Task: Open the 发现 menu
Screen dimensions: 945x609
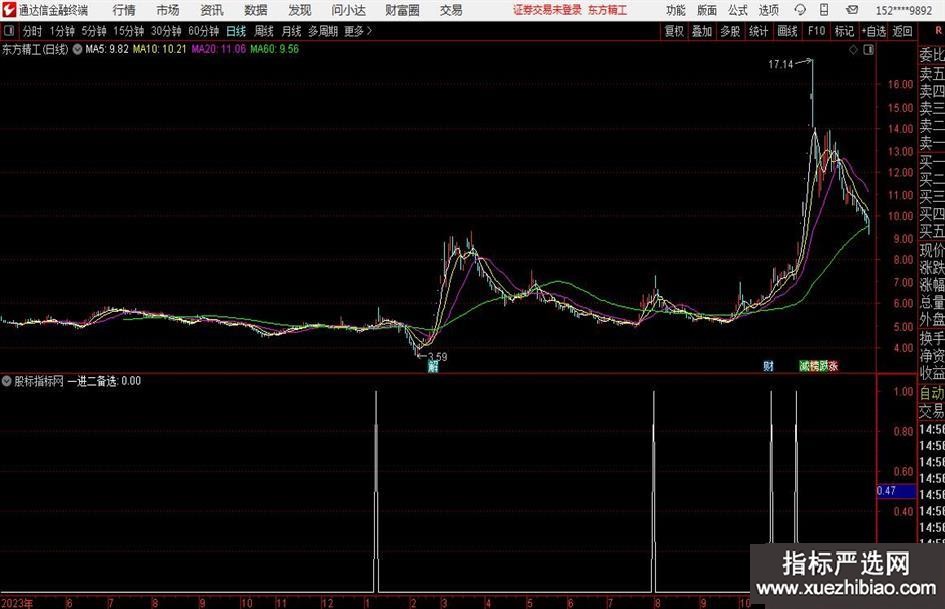Action: click(300, 10)
